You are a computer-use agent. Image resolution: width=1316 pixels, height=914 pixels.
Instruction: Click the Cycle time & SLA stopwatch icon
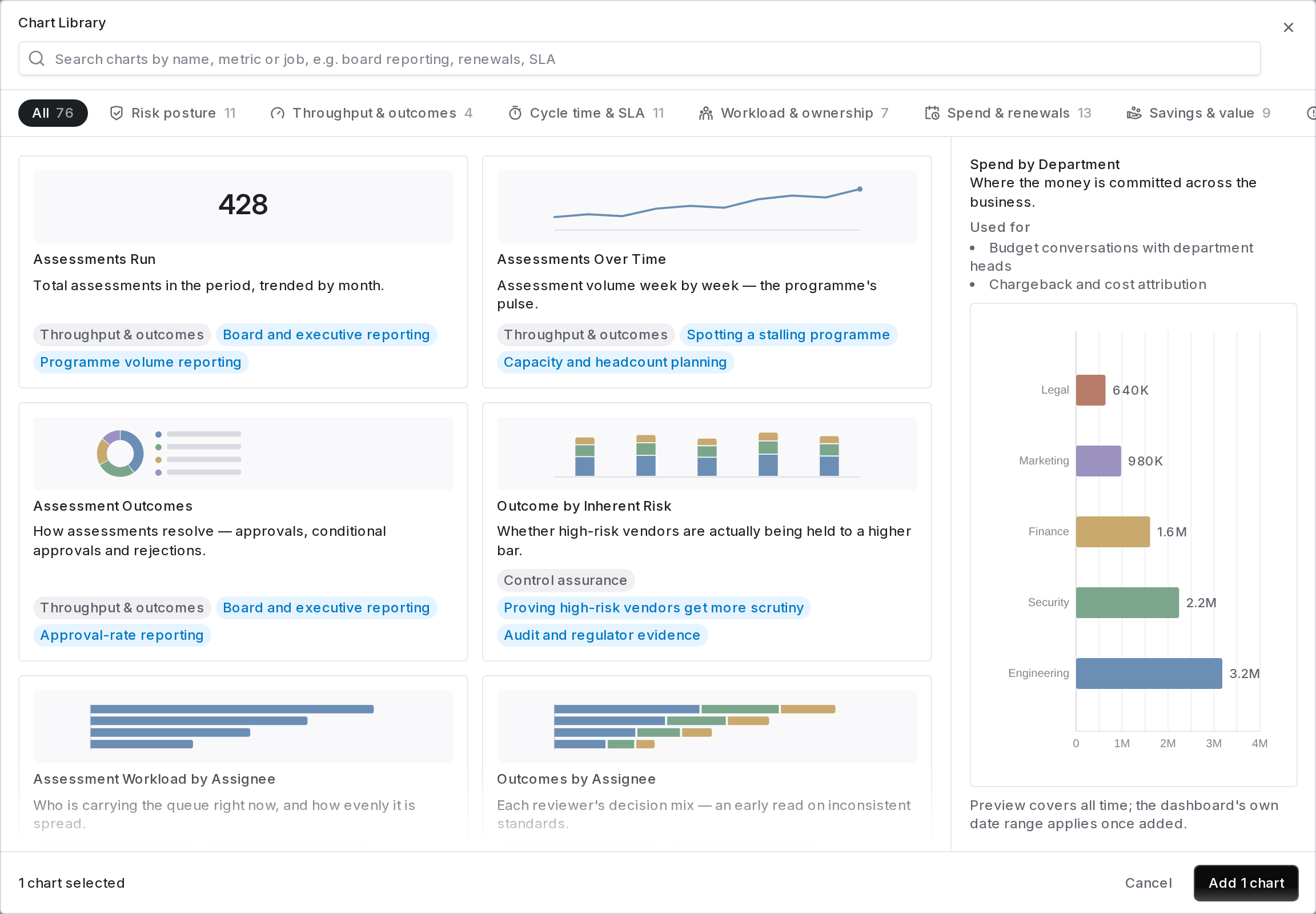point(515,113)
